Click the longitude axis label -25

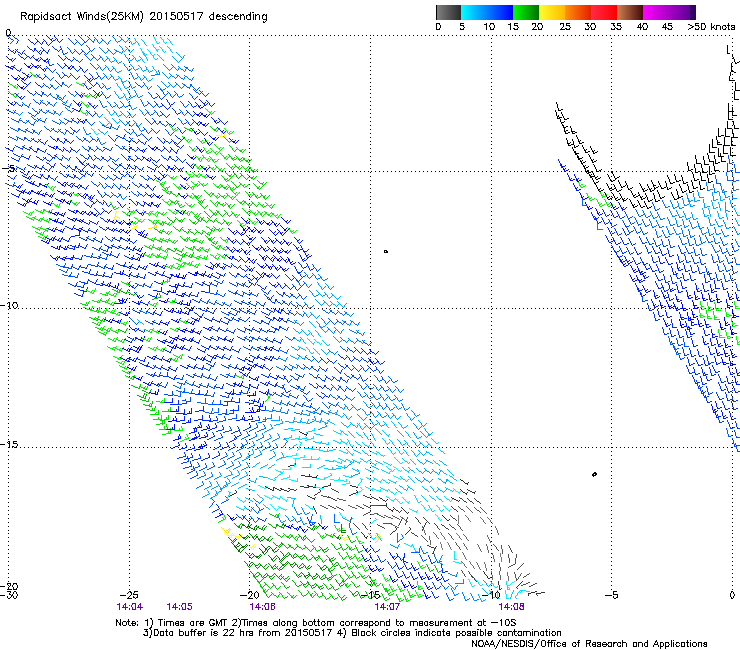(x=129, y=595)
